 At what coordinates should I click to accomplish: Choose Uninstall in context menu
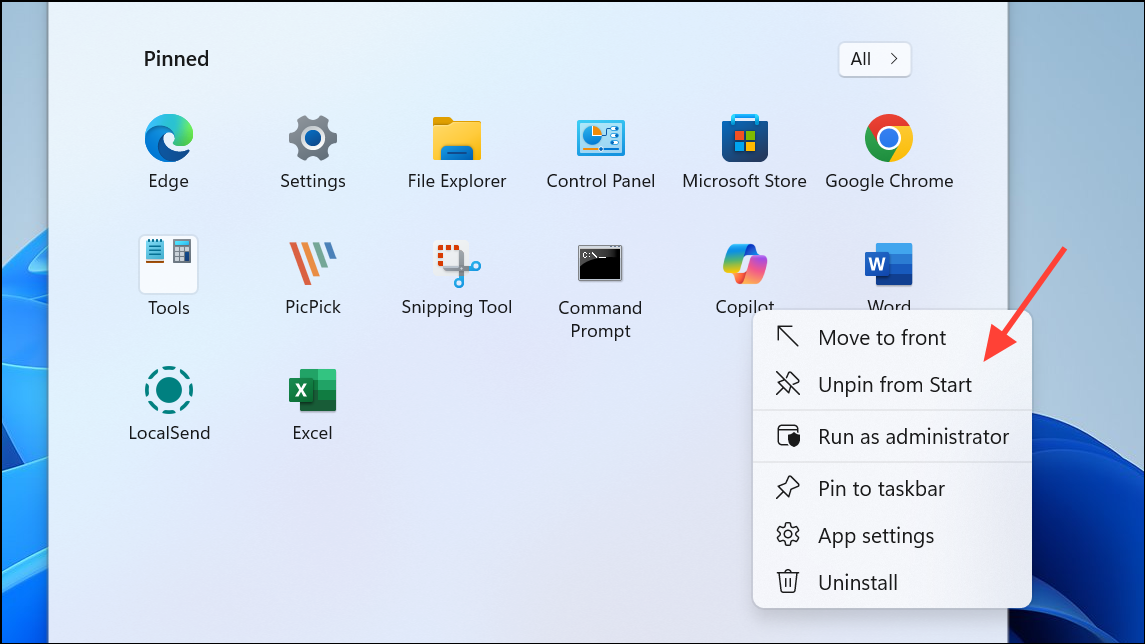coord(892,582)
